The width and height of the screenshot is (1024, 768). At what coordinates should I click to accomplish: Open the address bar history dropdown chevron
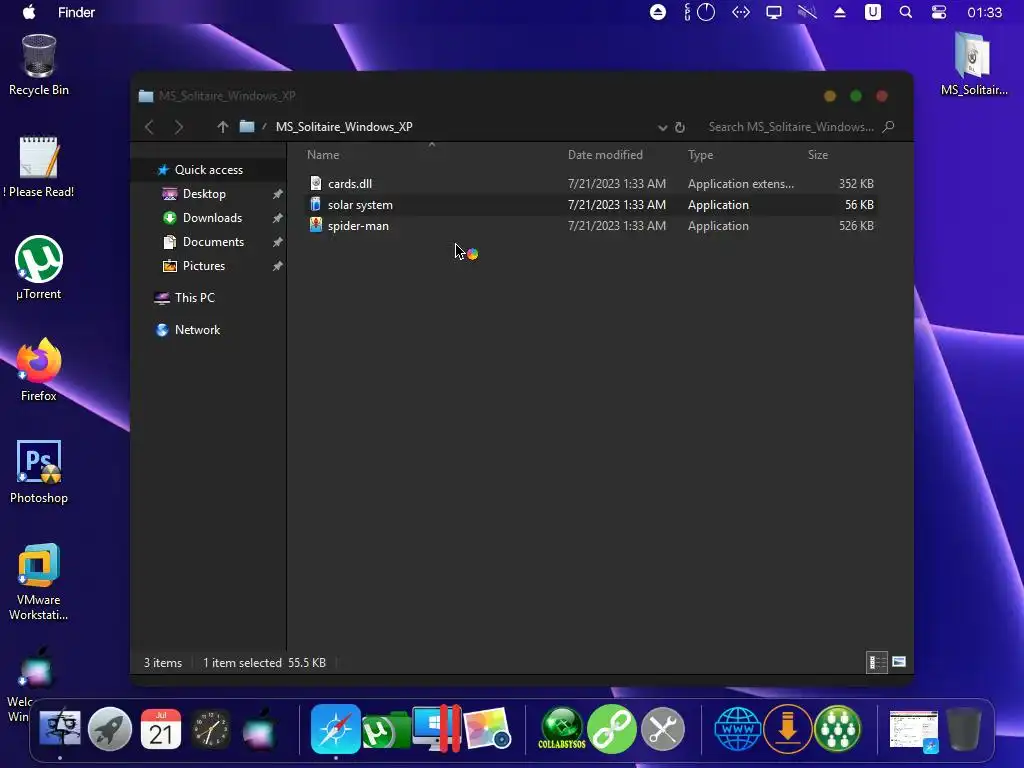point(662,127)
